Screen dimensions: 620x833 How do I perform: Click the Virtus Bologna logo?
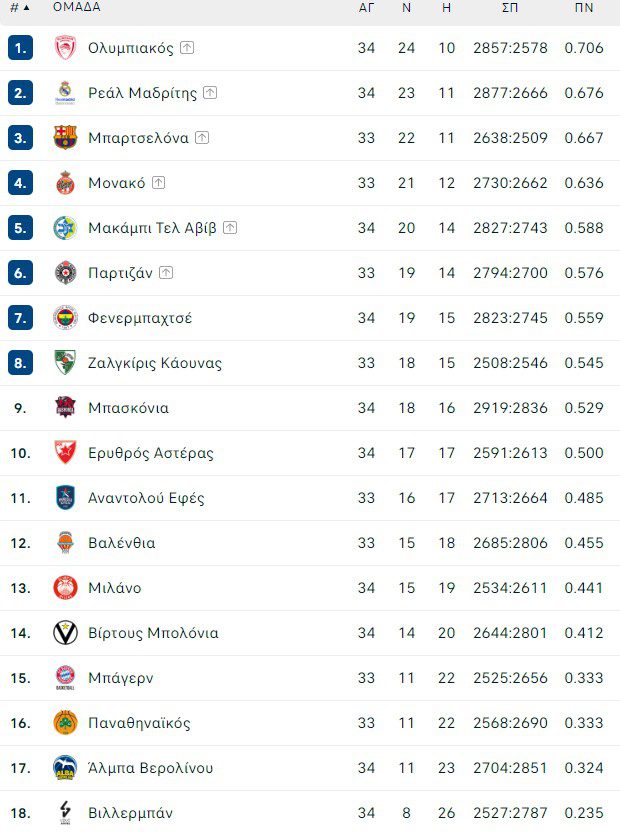point(65,633)
